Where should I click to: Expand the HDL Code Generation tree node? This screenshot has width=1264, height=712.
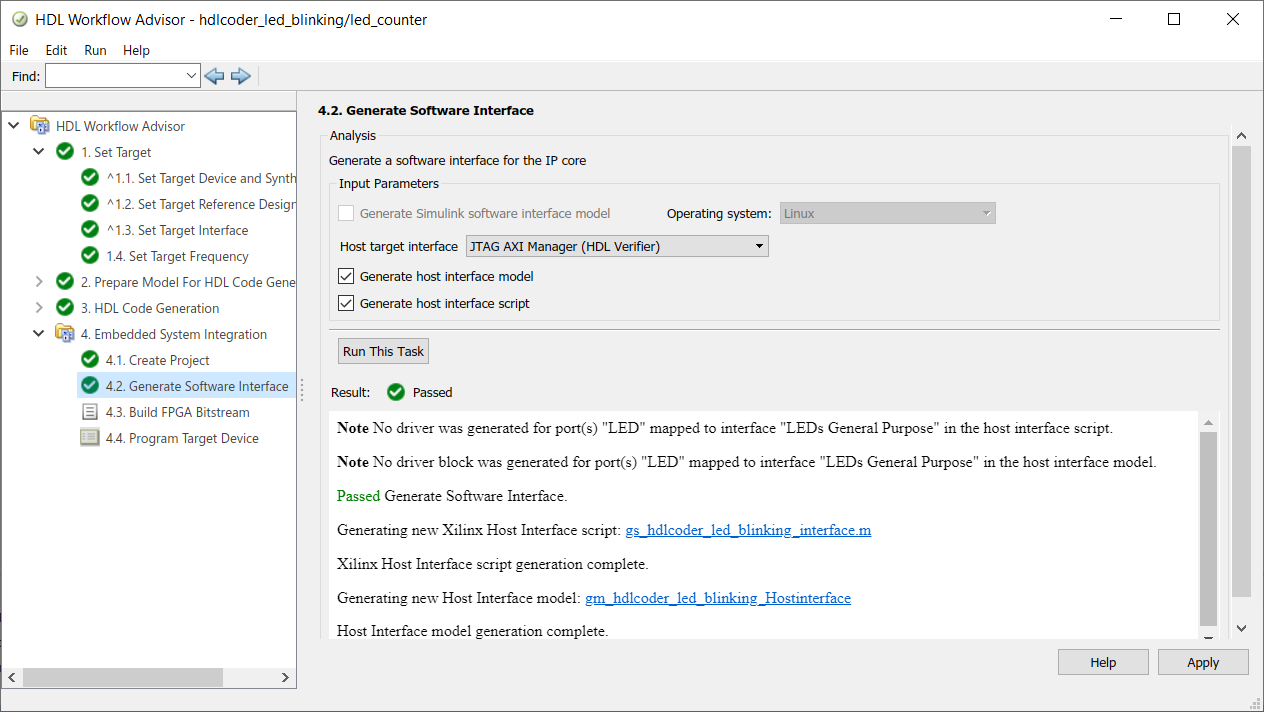click(x=39, y=308)
